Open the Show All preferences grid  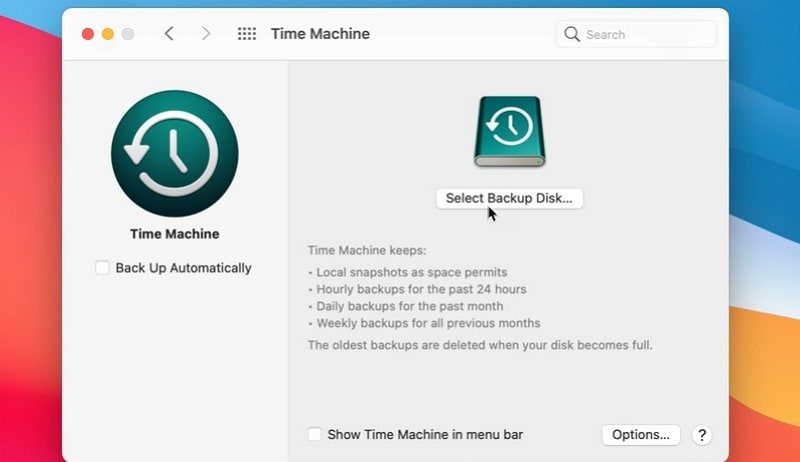(247, 34)
